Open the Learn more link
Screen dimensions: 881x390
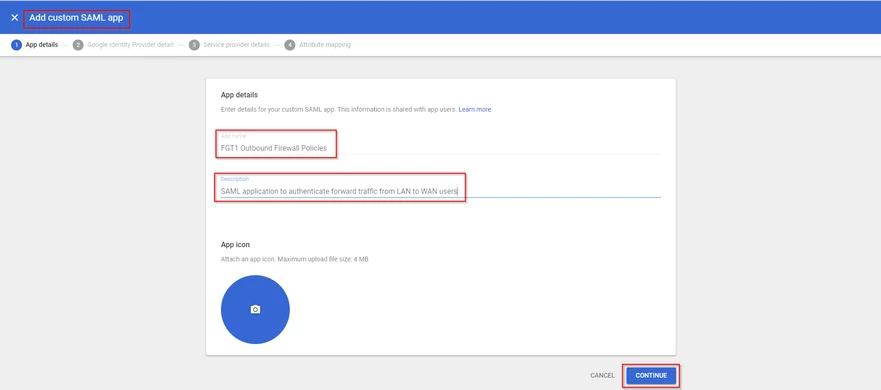coord(475,110)
